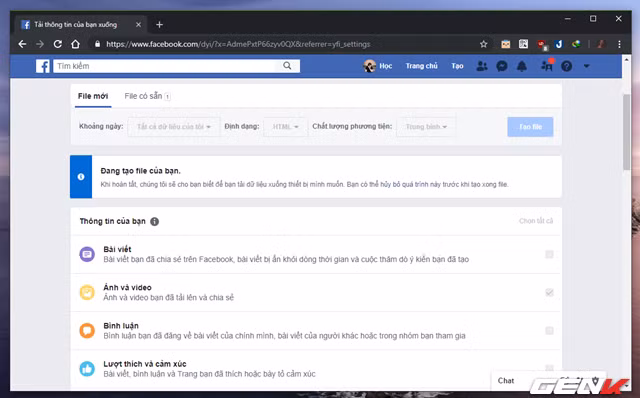
Task: Click the browser back arrow
Action: click(x=22, y=44)
